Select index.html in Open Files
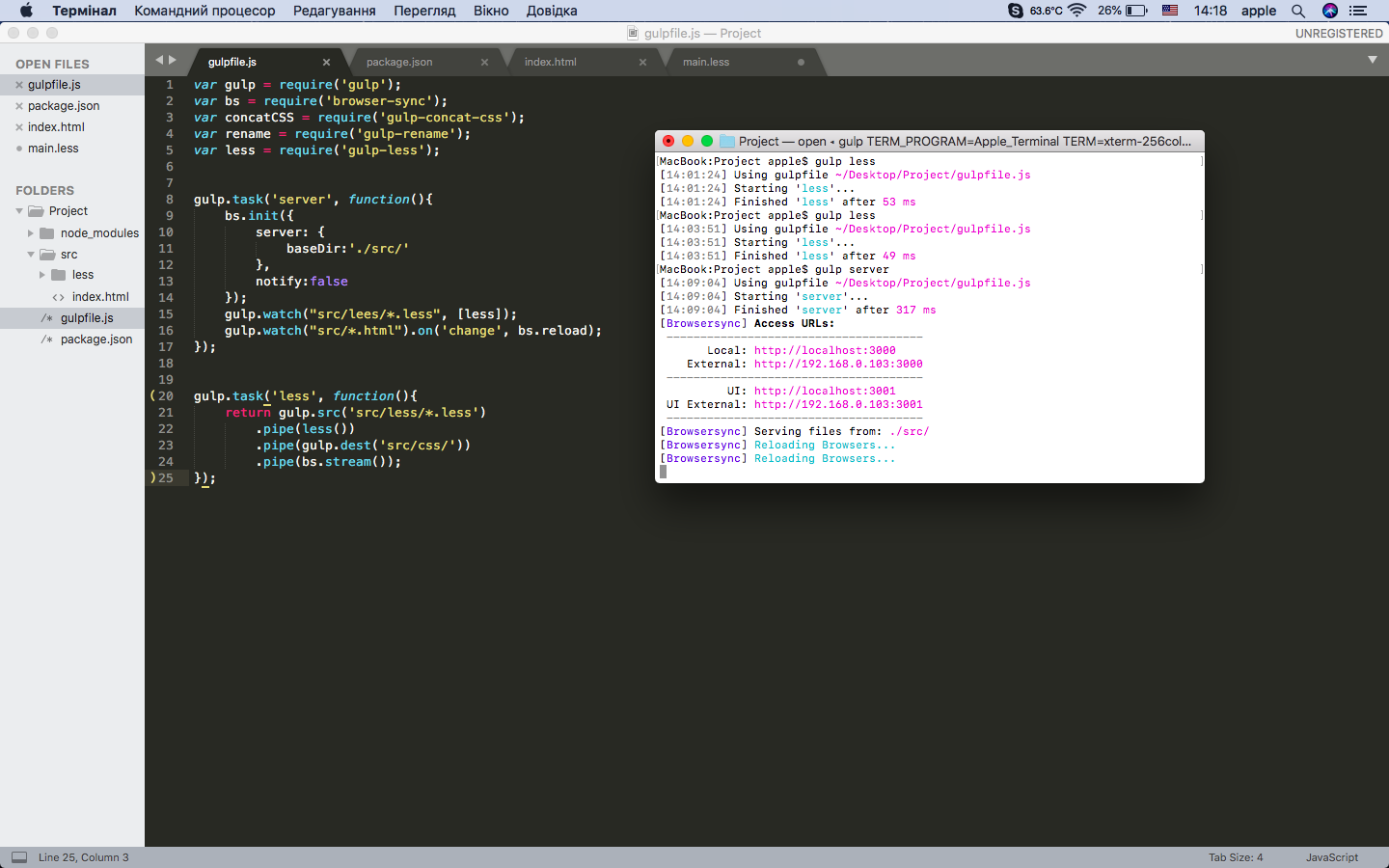This screenshot has height=868, width=1389. pyautogui.click(x=56, y=127)
